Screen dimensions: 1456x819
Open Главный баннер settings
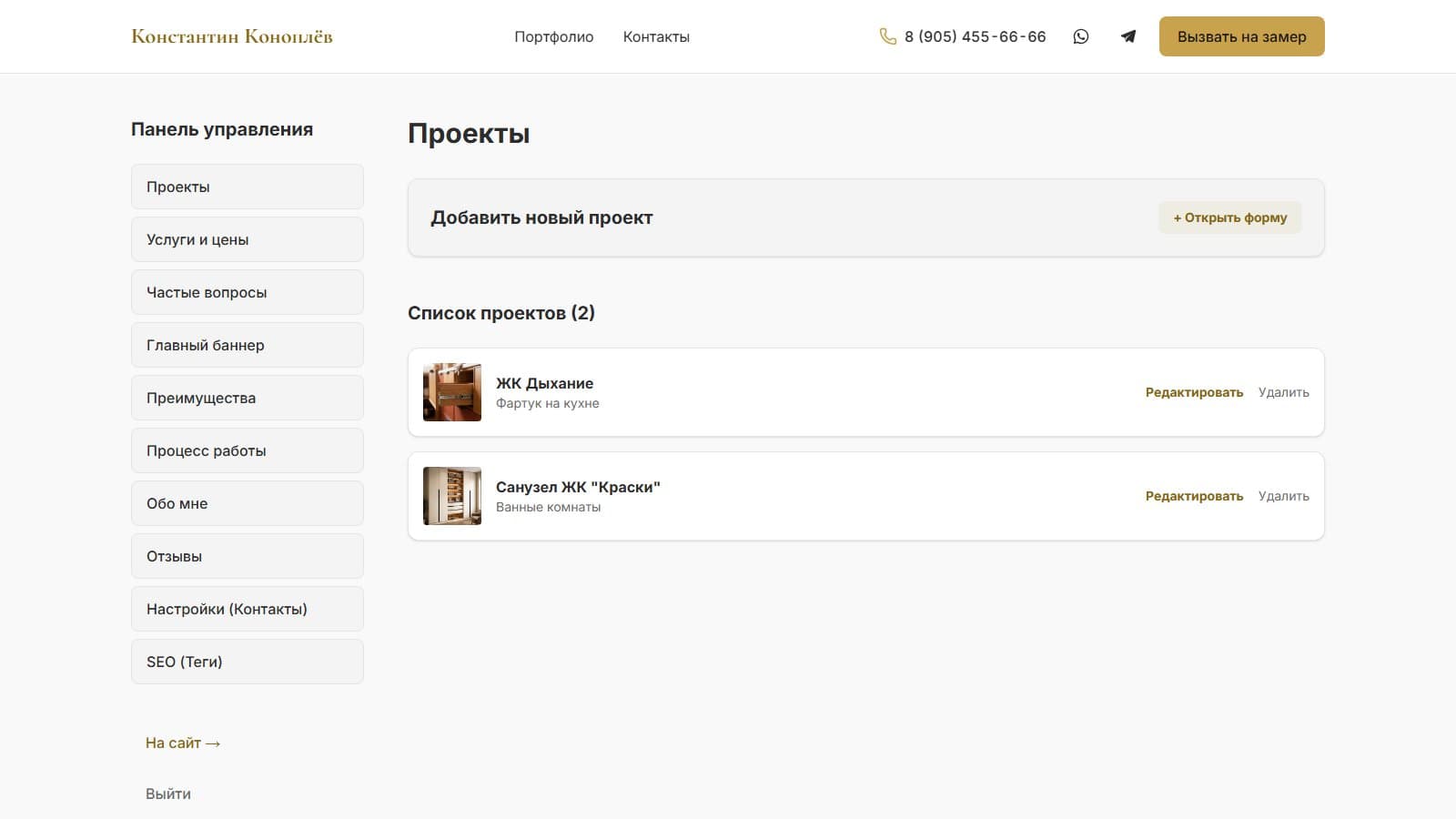click(248, 345)
